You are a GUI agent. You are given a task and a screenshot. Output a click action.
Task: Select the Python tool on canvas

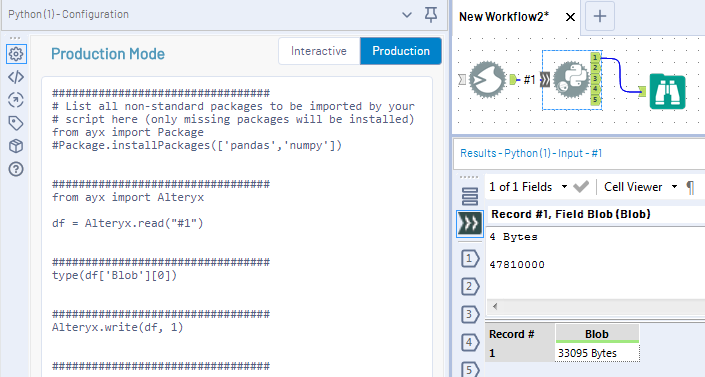[571, 80]
